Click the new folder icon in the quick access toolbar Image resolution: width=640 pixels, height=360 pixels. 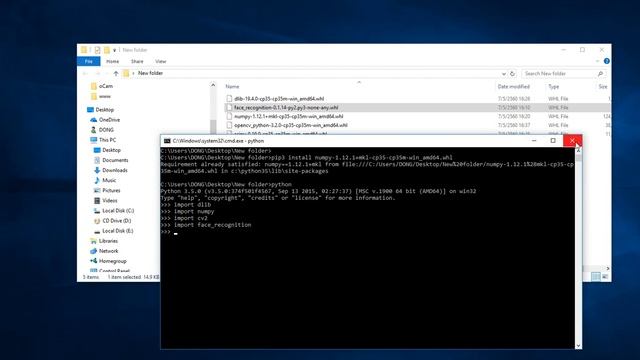107,50
